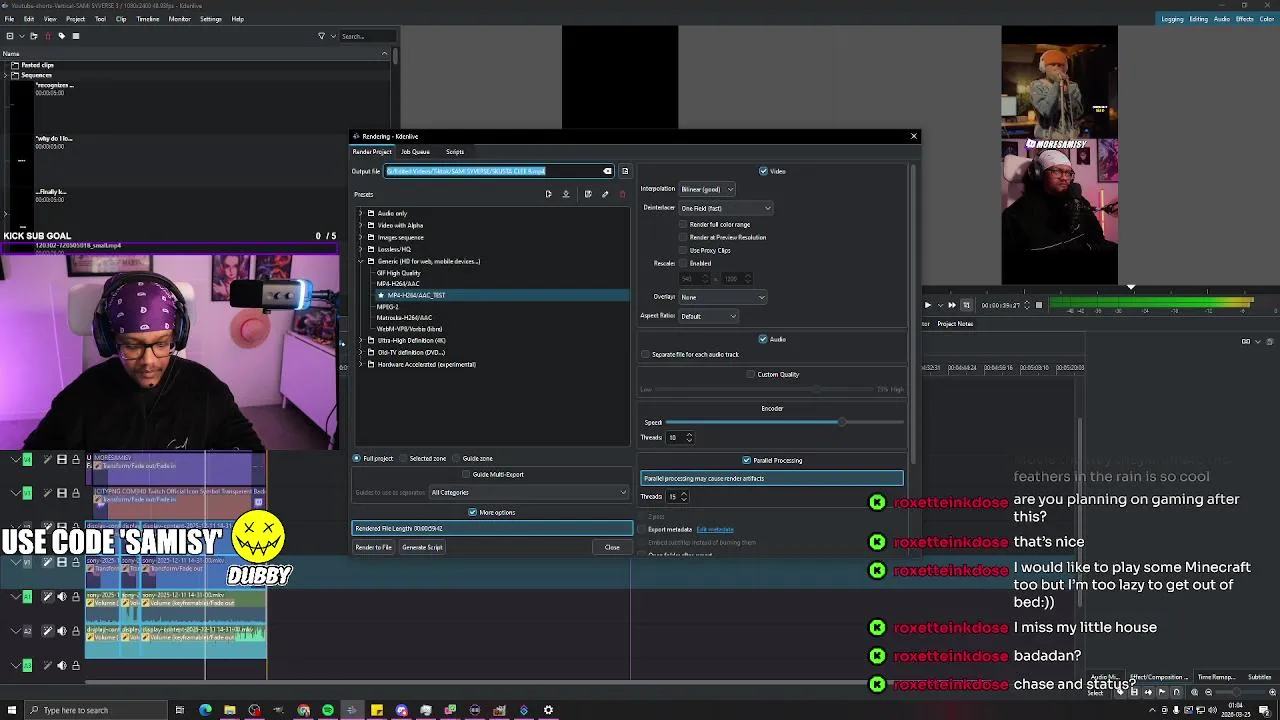Enable the Use Proxy Clips checkbox
This screenshot has height=720, width=1280.
(684, 250)
